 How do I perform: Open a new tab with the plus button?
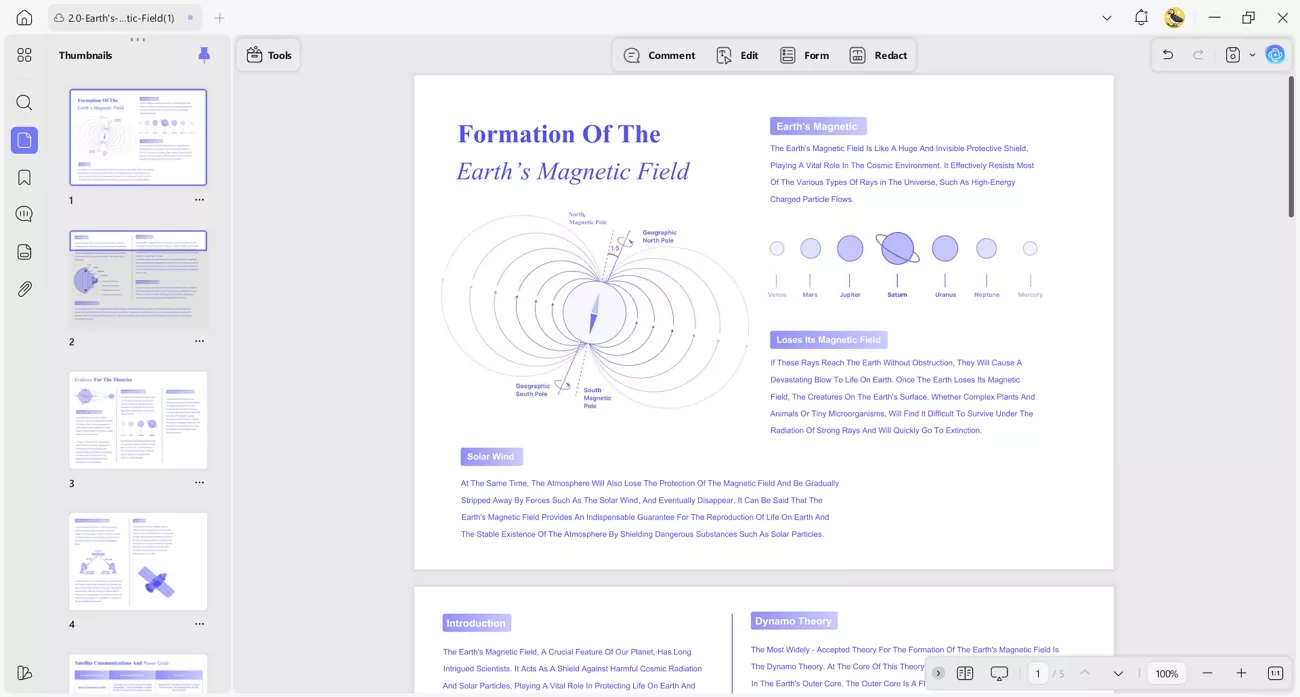click(x=218, y=17)
